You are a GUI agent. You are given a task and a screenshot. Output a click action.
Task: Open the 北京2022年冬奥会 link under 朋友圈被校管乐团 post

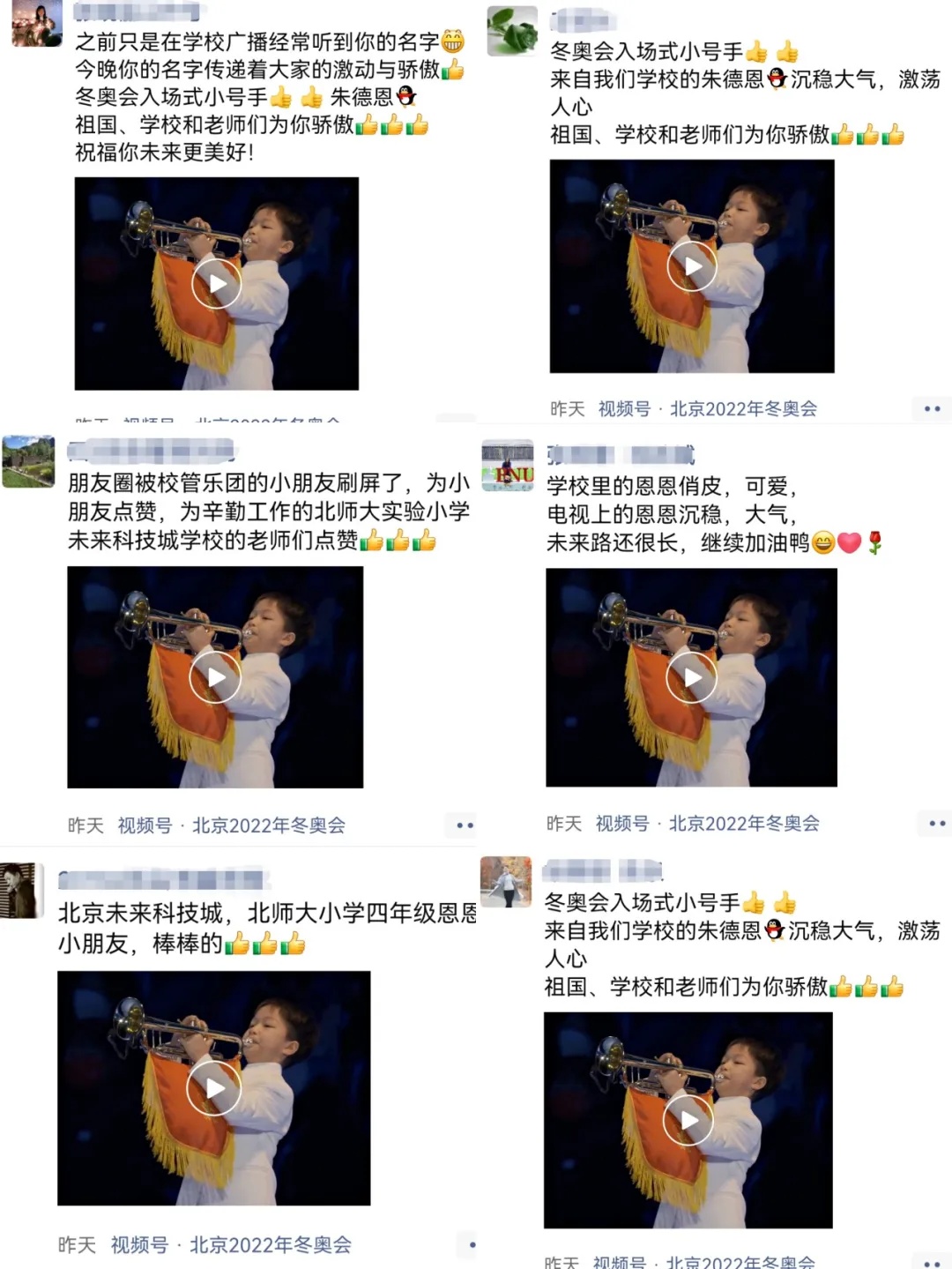pos(269,825)
